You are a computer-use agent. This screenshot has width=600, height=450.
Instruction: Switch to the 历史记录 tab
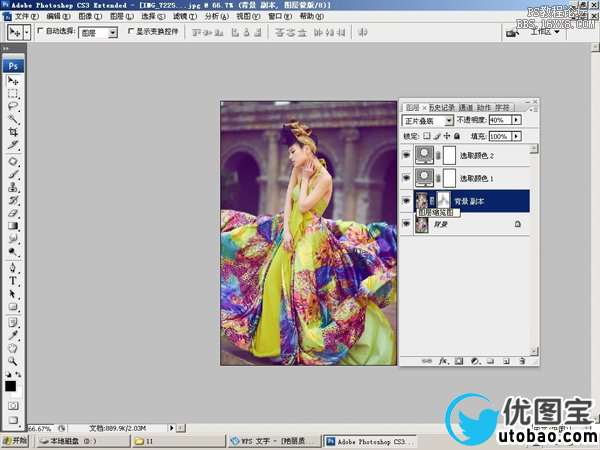click(441, 108)
